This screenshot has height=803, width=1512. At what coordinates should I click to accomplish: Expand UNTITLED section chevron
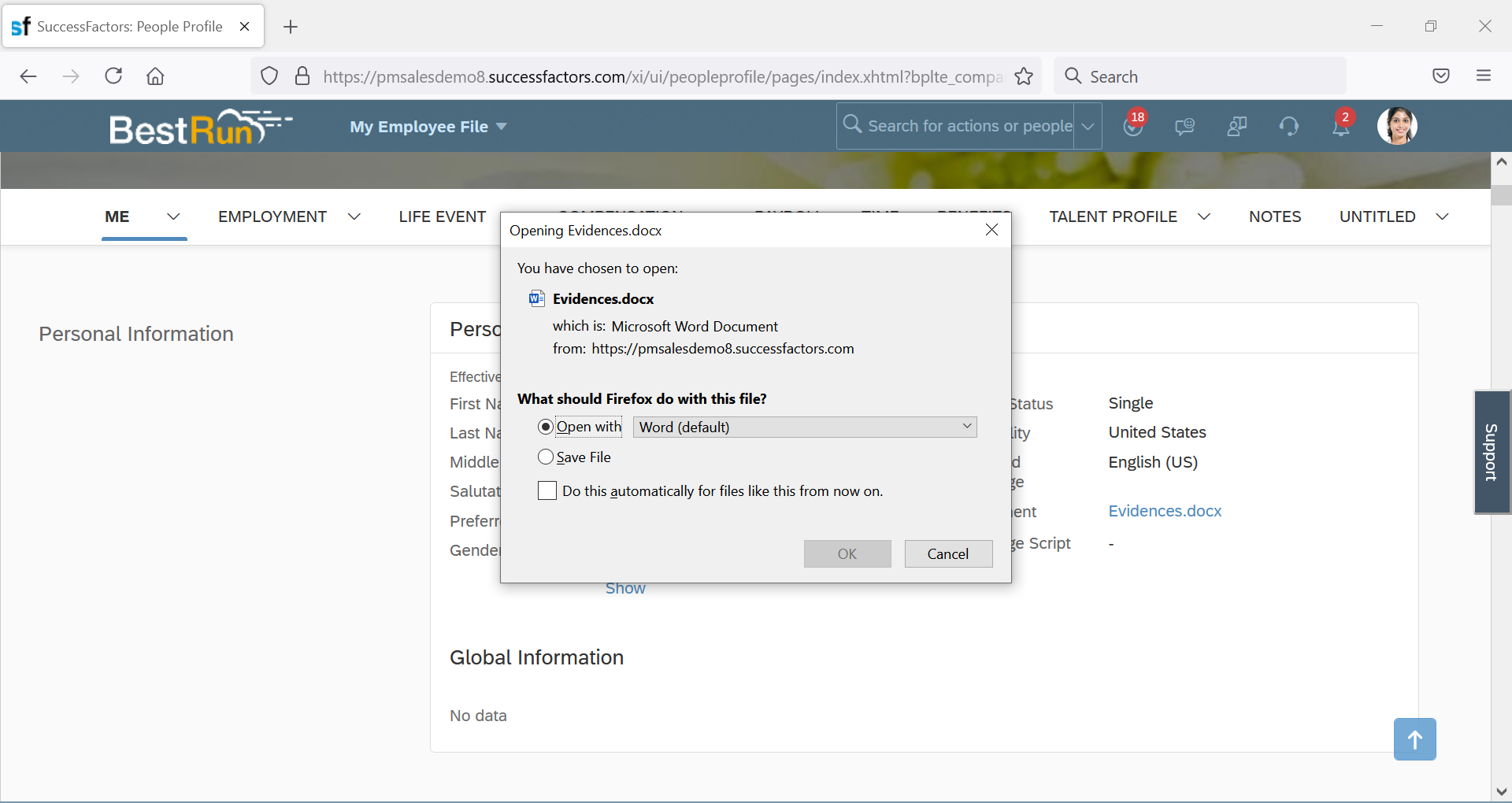point(1442,216)
